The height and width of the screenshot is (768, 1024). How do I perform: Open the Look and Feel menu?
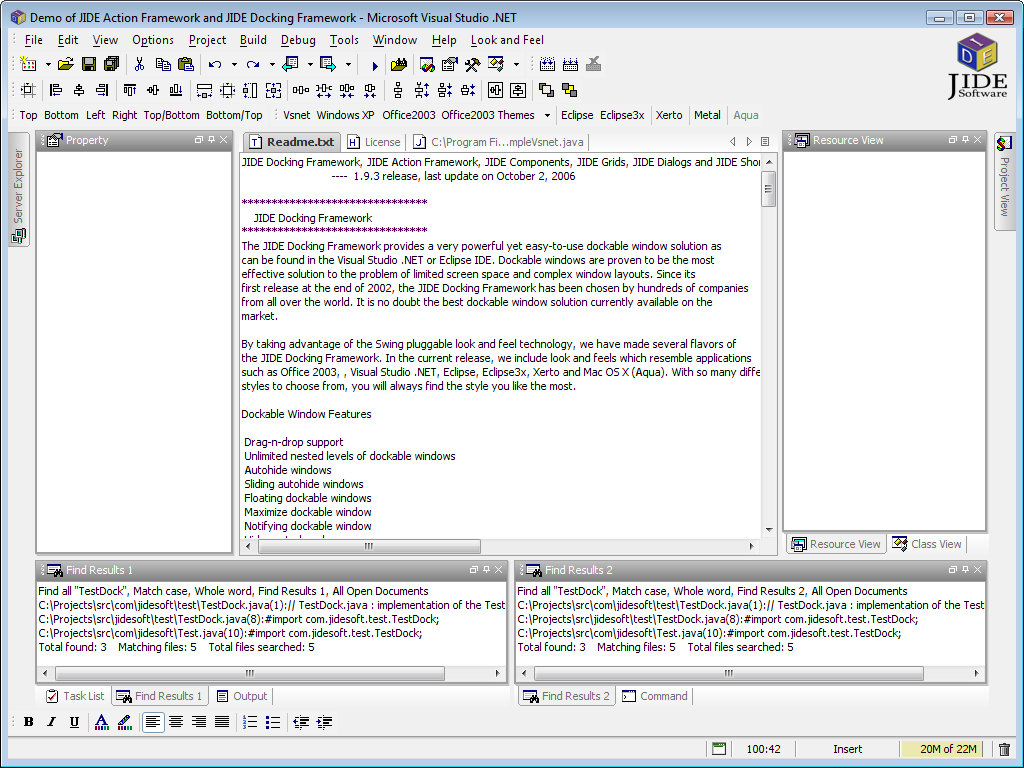pos(507,40)
